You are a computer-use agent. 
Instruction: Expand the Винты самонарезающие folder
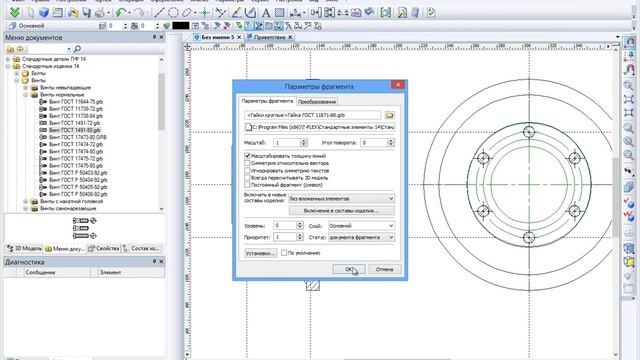click(x=26, y=209)
